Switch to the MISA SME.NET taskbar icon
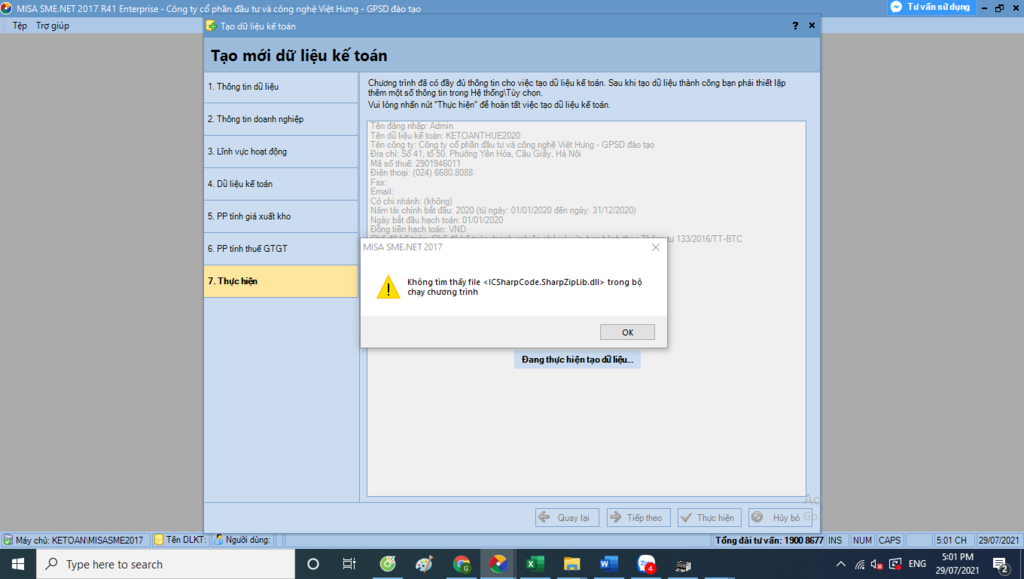 click(498, 564)
